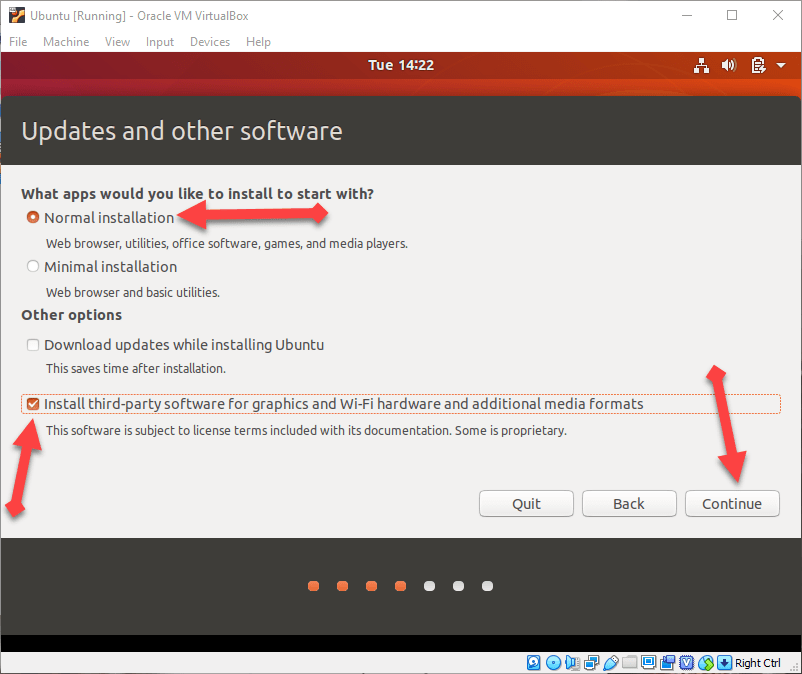Click the USB devices status icon

tap(609, 662)
